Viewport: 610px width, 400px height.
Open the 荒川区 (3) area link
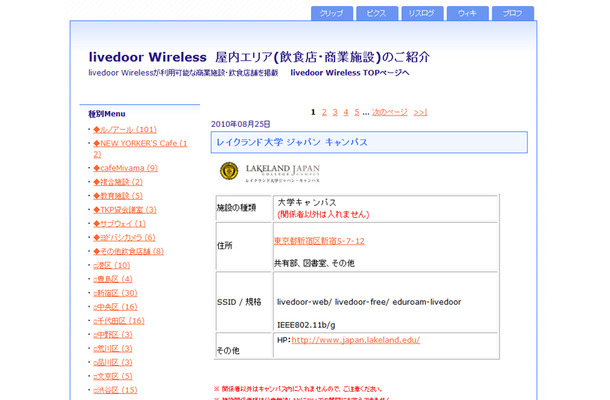coord(113,349)
